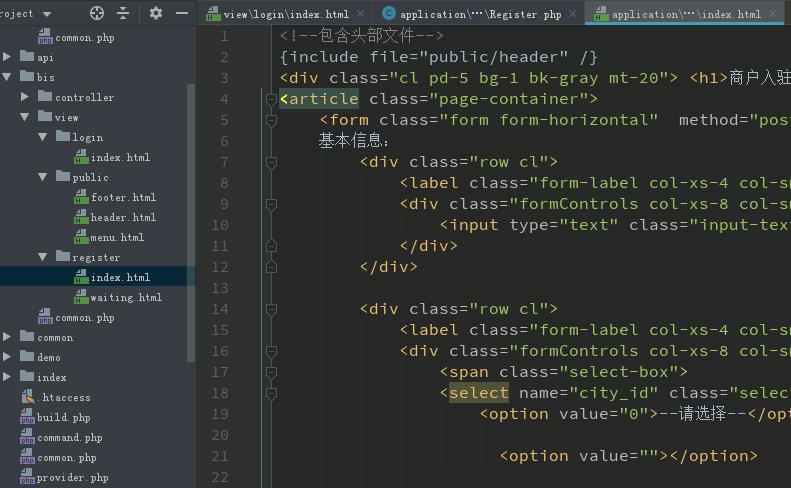
Task: Fold the form tag at line 5
Action: click(271, 120)
